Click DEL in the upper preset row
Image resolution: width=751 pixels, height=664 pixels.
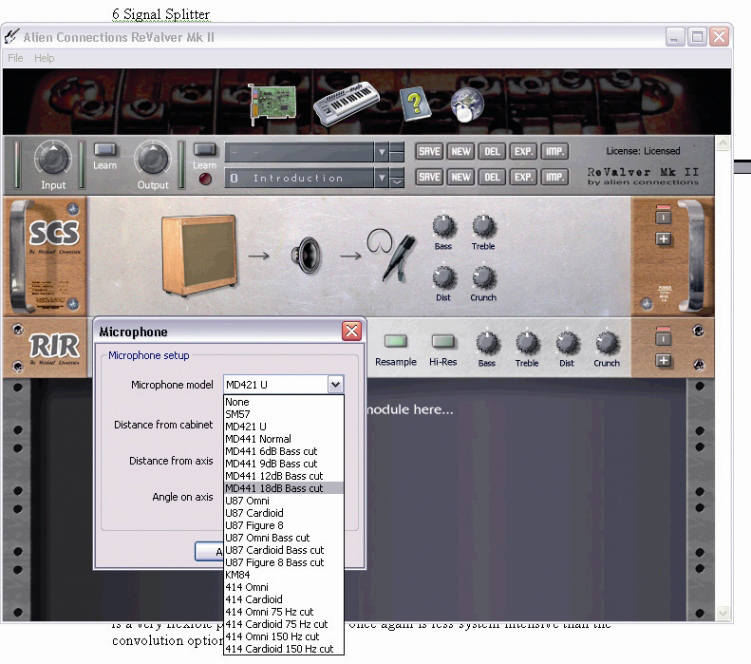click(492, 152)
